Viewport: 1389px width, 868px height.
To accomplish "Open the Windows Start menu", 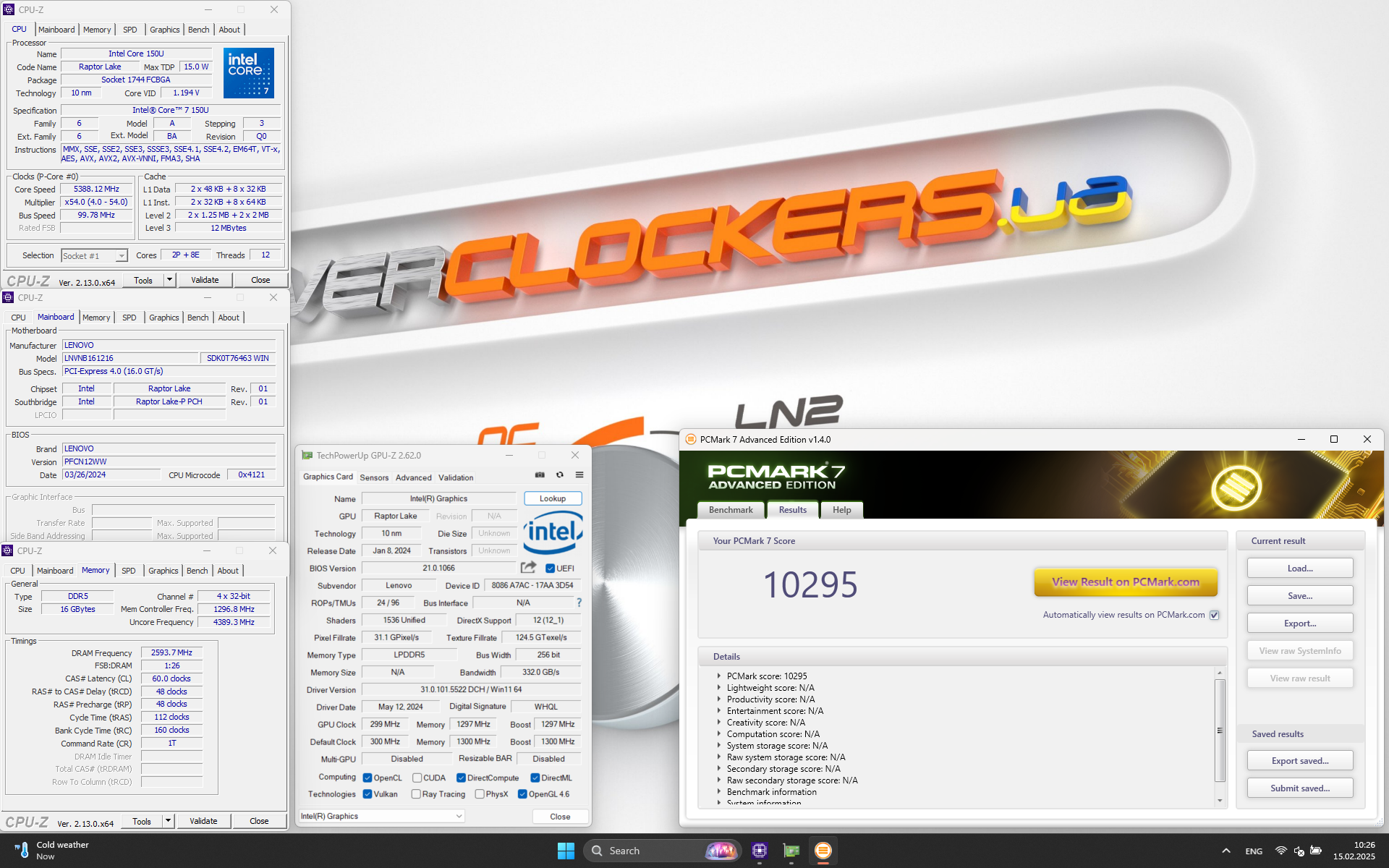I will pos(566,851).
